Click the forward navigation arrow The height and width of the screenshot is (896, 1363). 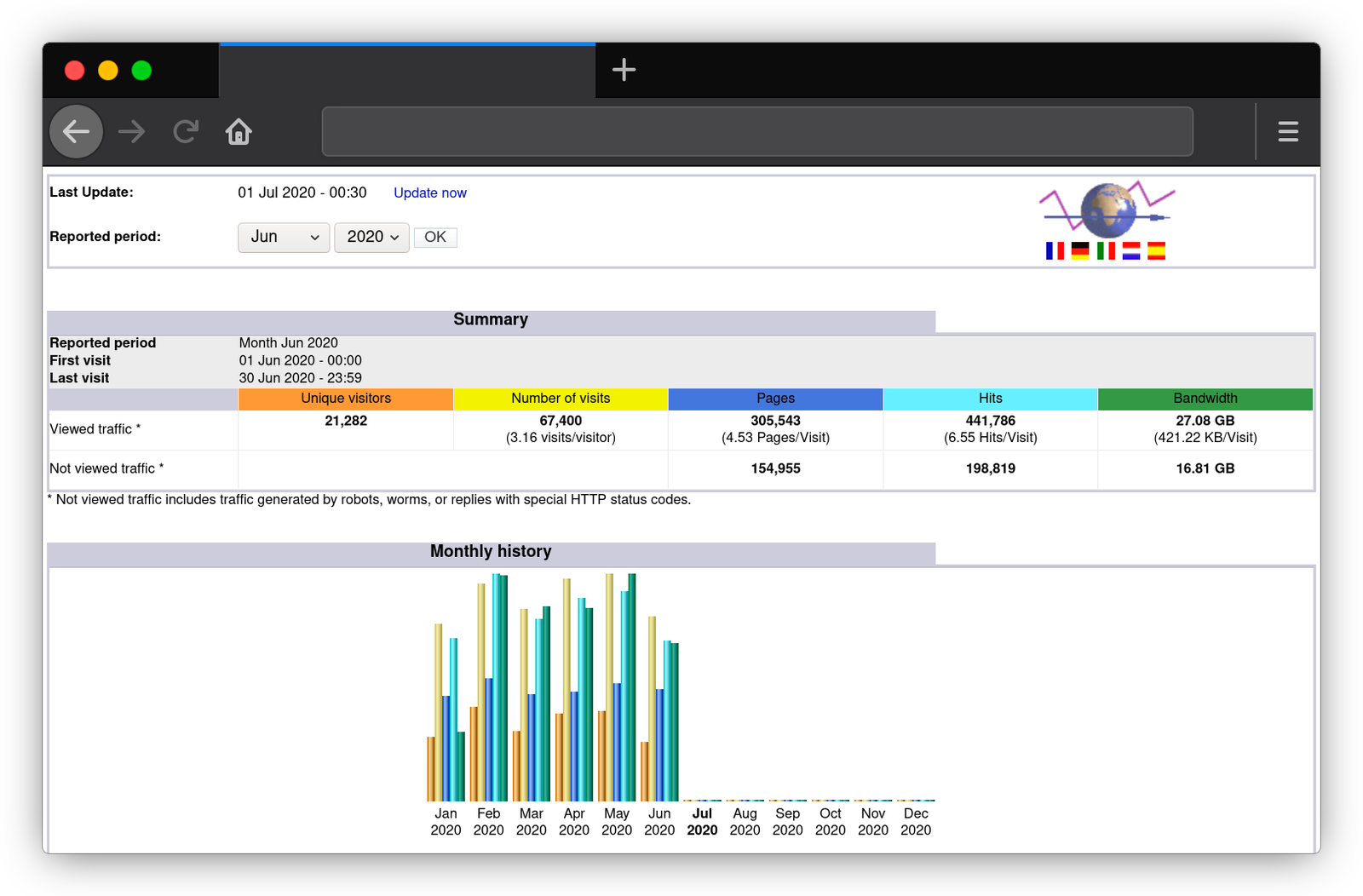(131, 131)
